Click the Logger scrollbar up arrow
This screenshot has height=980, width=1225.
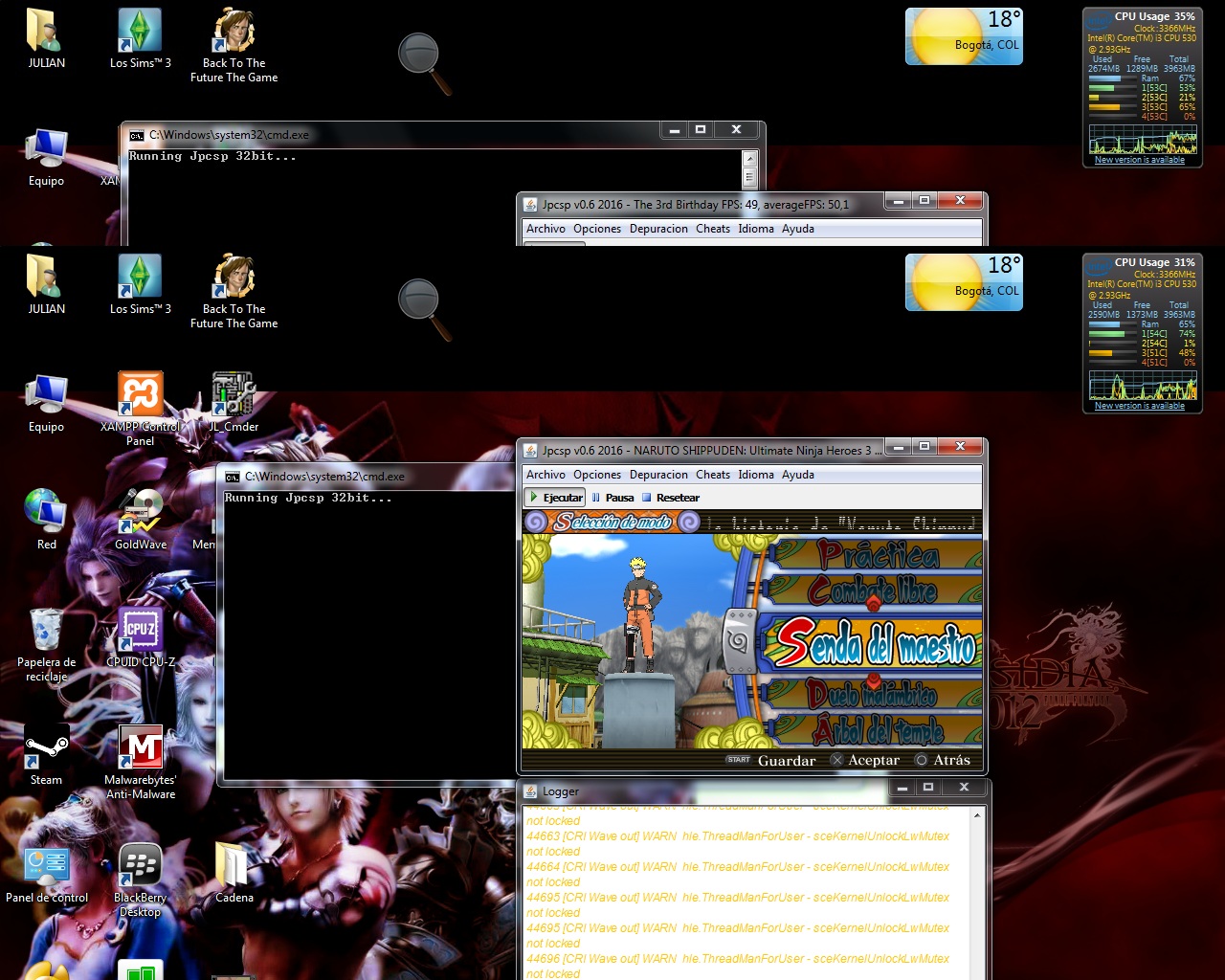pos(977,815)
